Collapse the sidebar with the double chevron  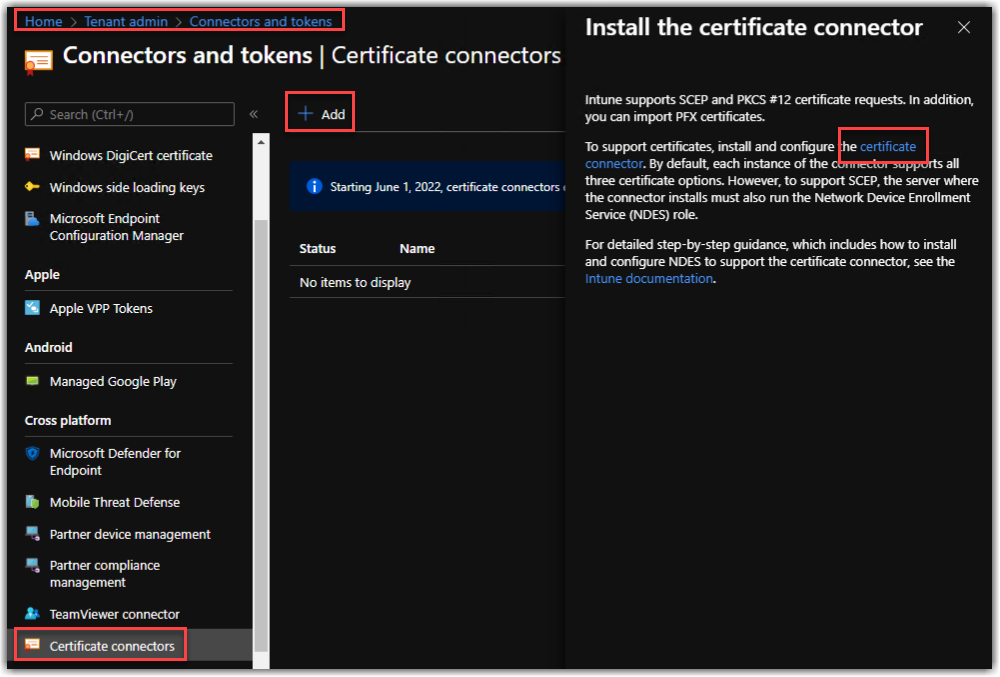pyautogui.click(x=253, y=114)
